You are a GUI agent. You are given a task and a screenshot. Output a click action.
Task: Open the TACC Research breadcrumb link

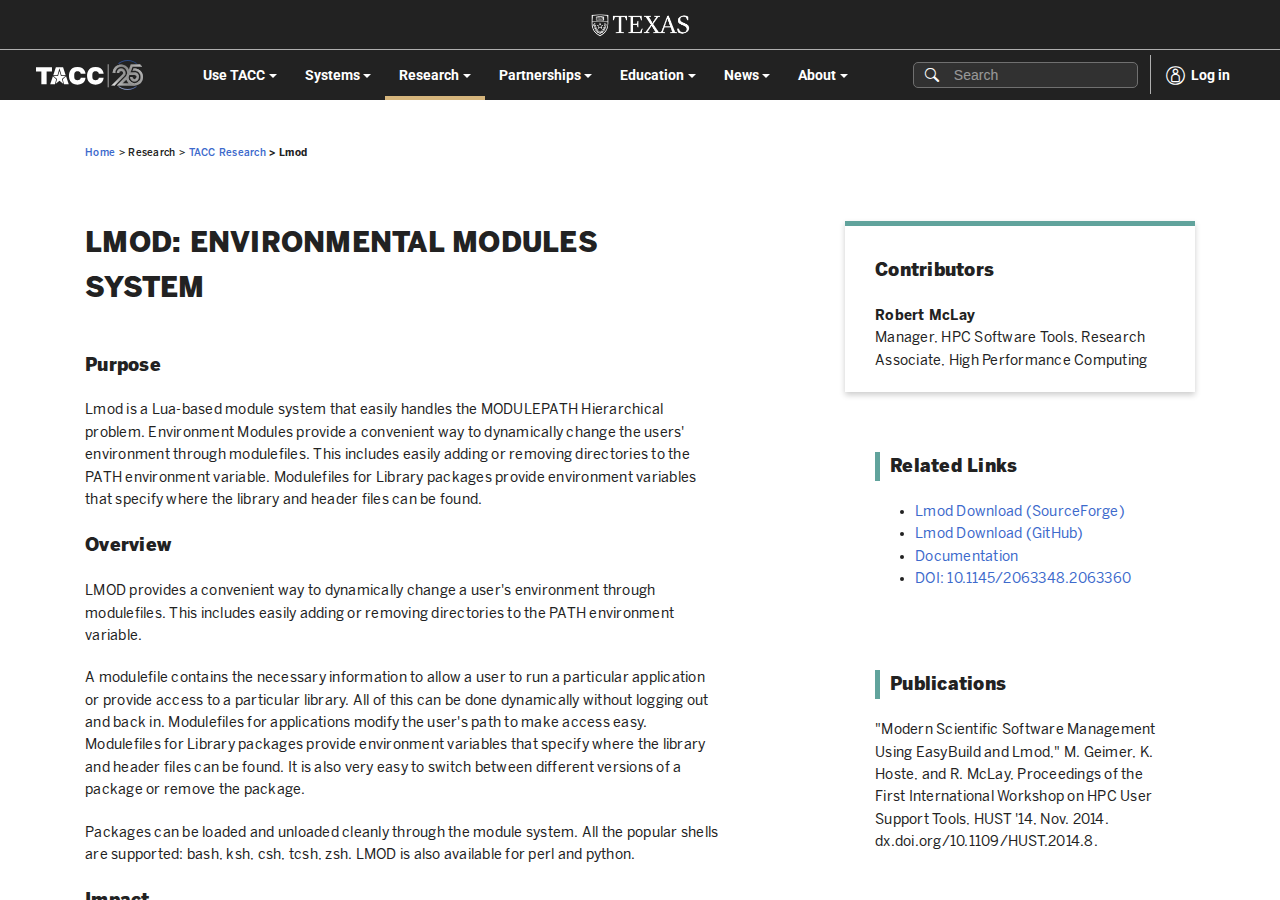[x=227, y=153]
